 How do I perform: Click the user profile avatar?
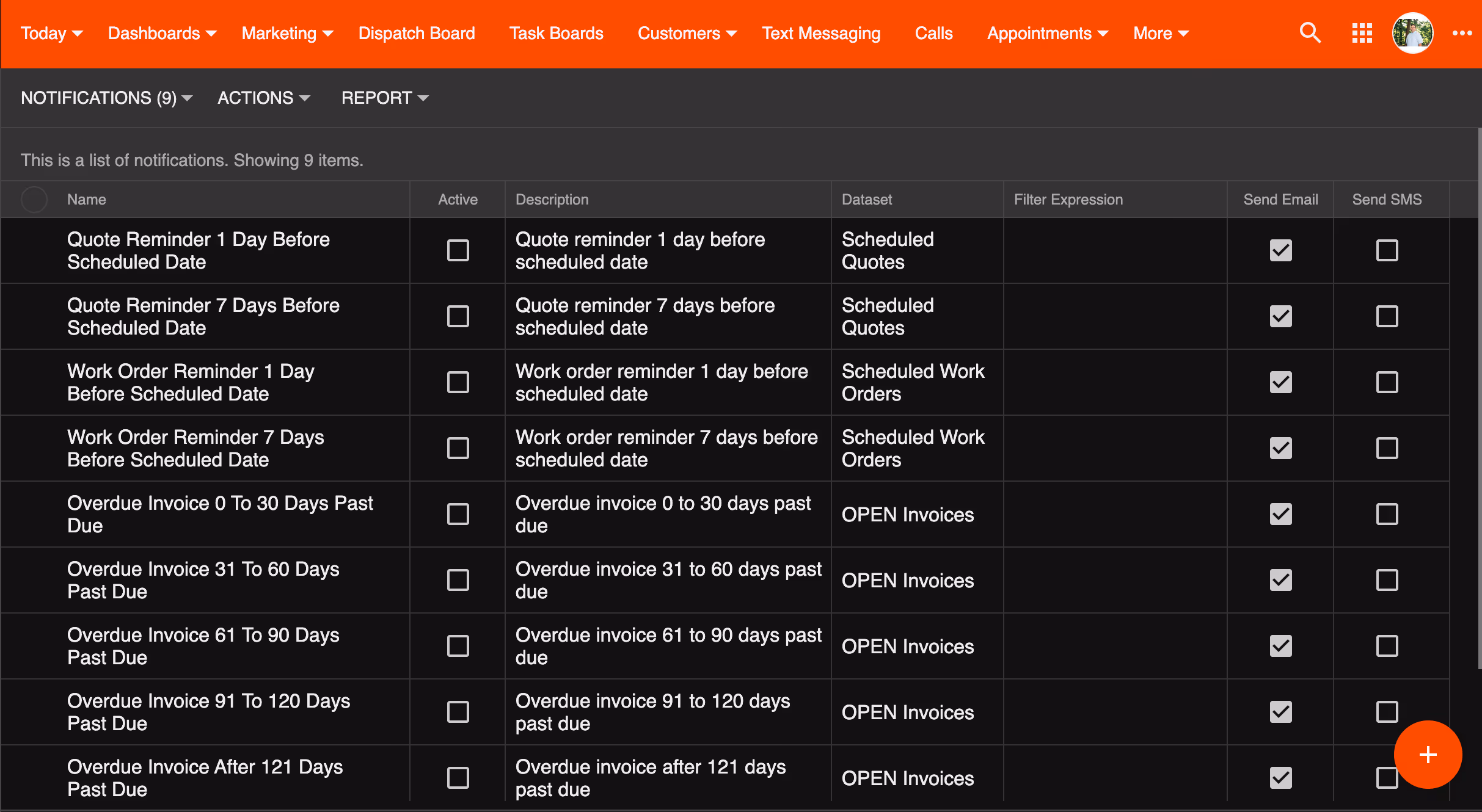(x=1412, y=33)
